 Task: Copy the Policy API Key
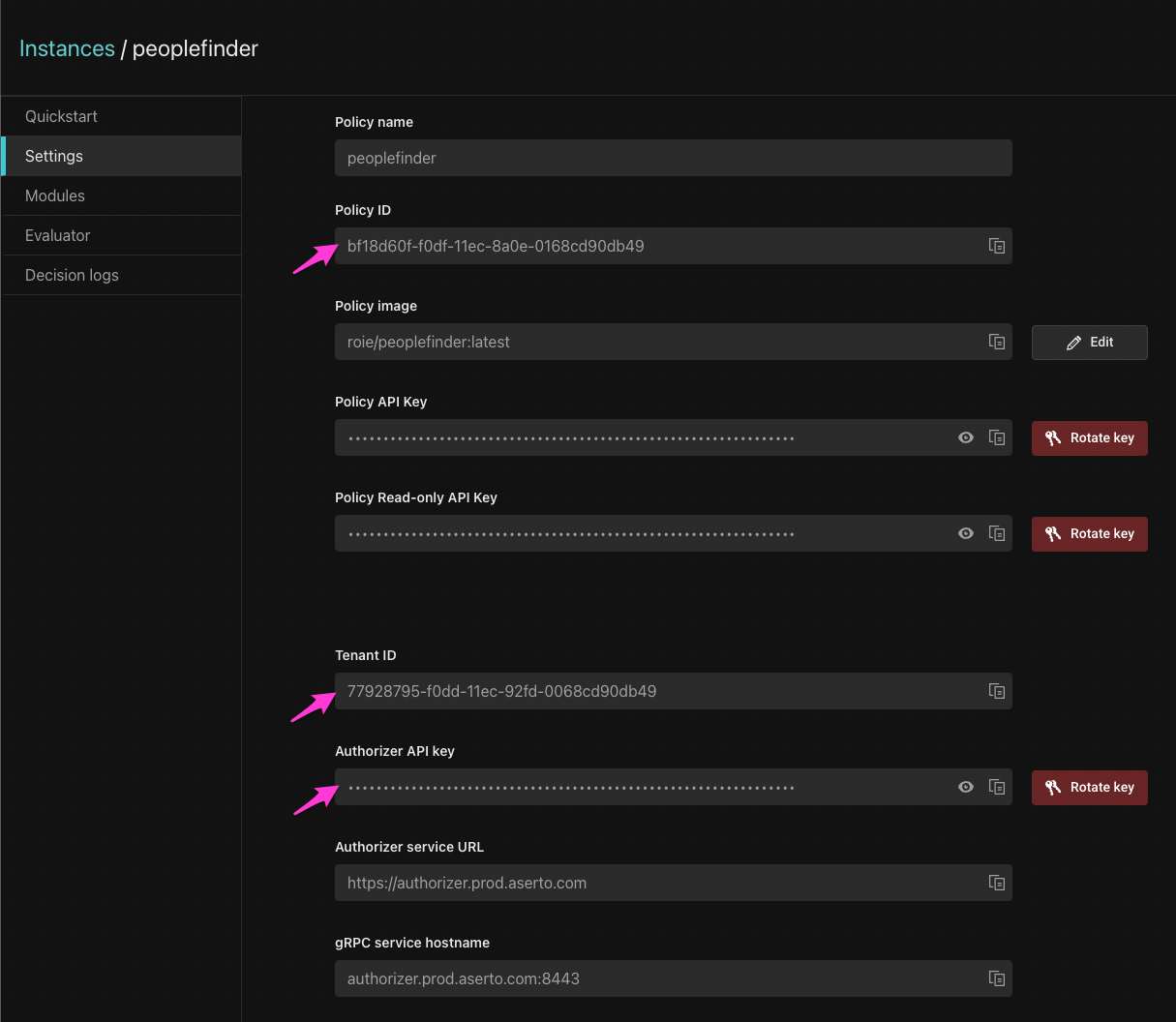[x=997, y=437]
